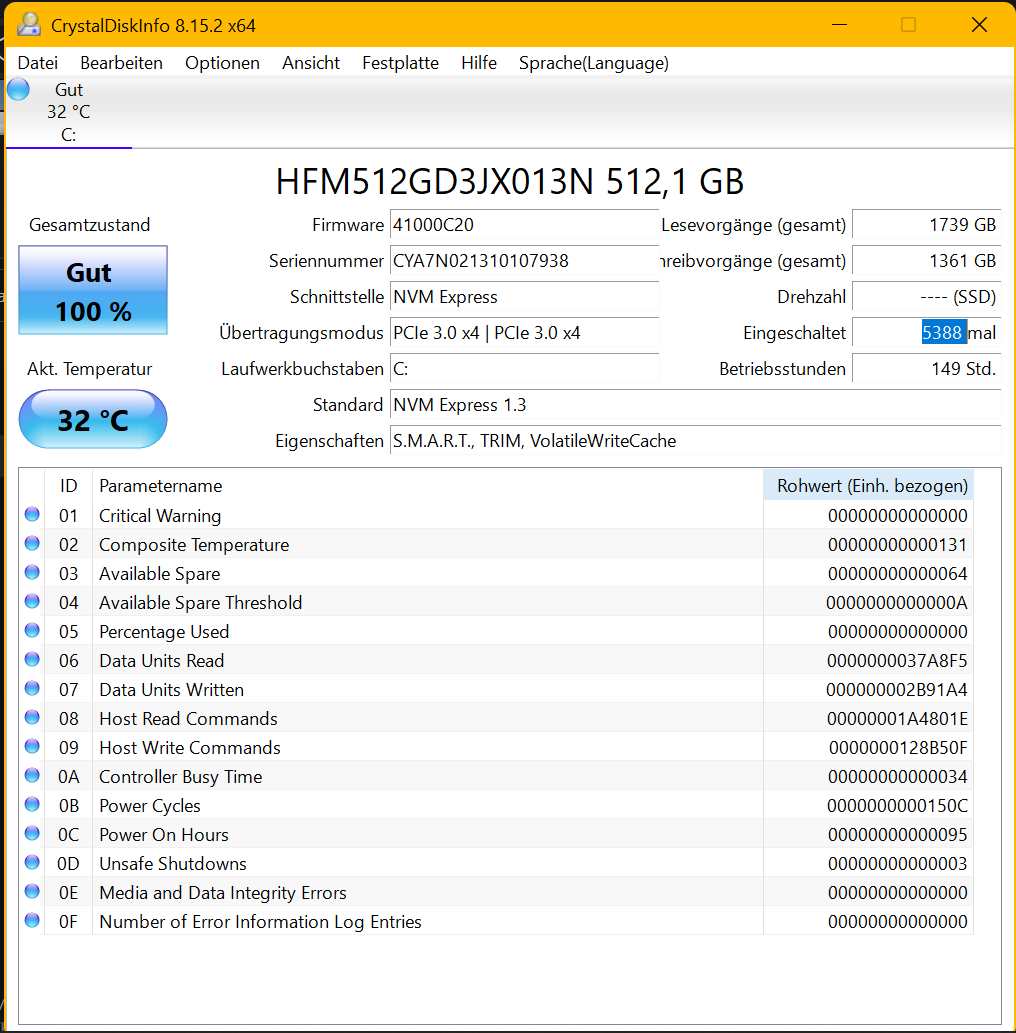1016x1033 pixels.
Task: Select the Composite Temperature row text
Action: coord(194,545)
